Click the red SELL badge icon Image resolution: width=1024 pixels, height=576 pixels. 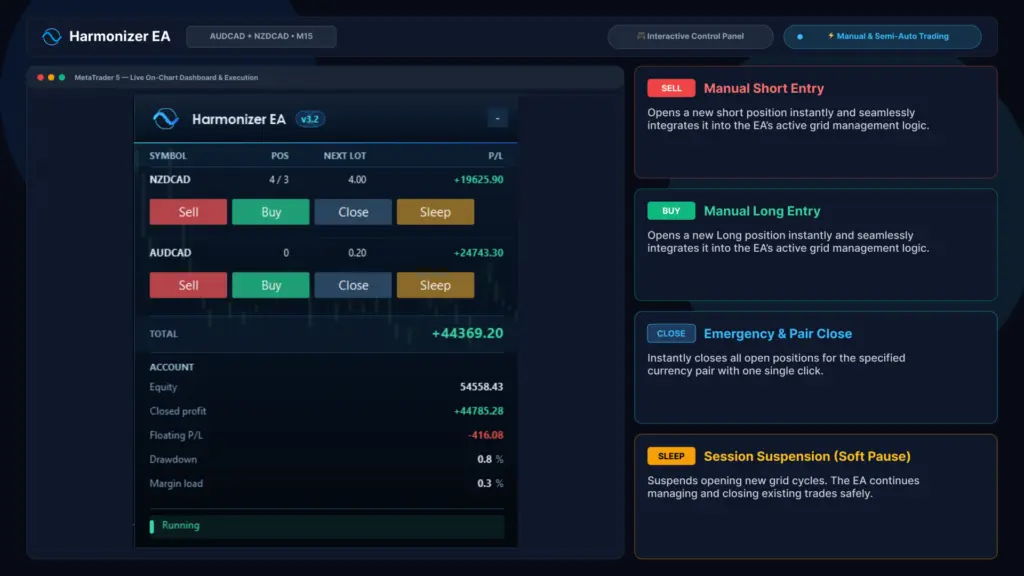coord(671,88)
